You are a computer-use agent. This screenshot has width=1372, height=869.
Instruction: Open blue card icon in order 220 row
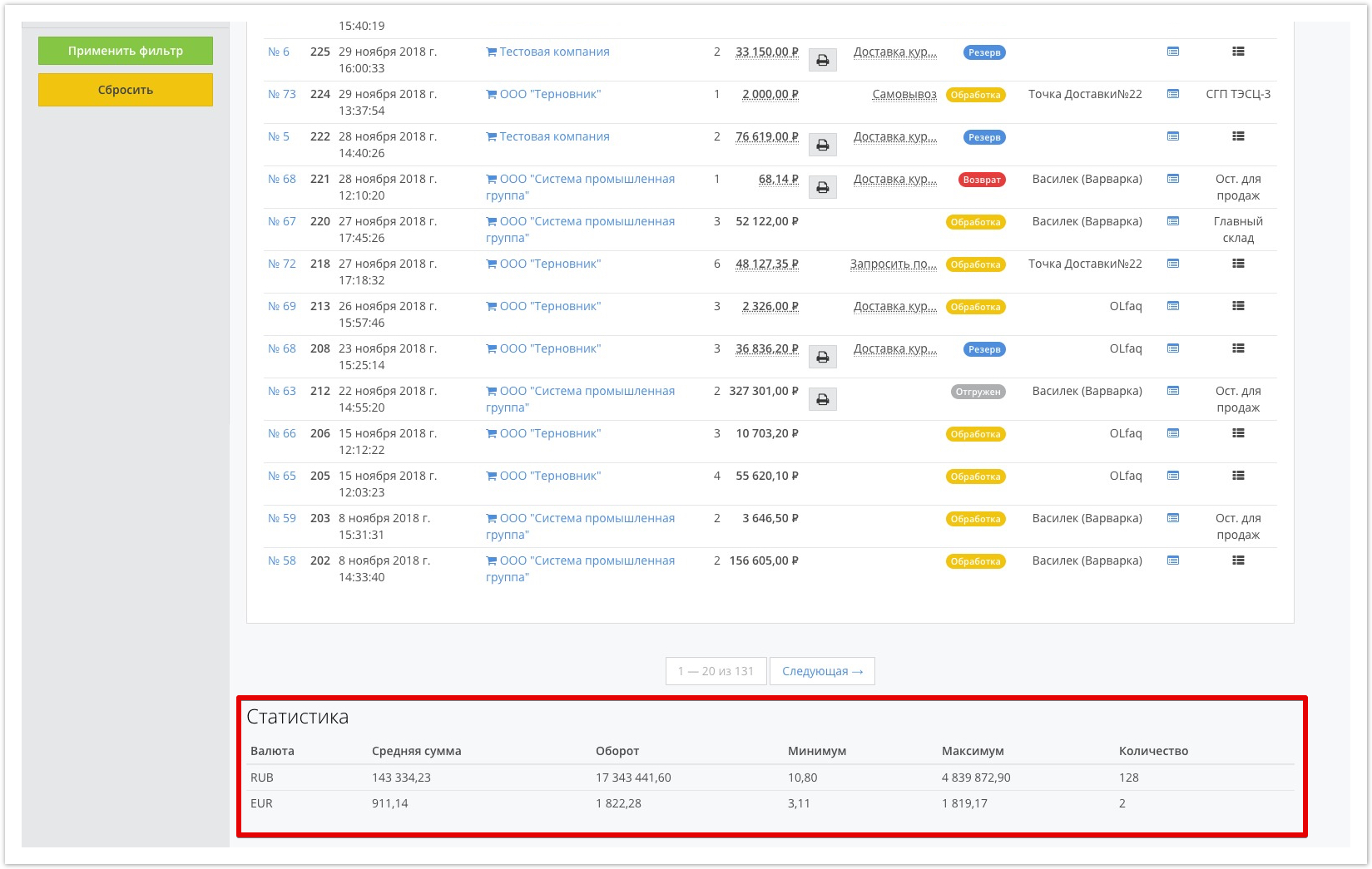click(1173, 221)
